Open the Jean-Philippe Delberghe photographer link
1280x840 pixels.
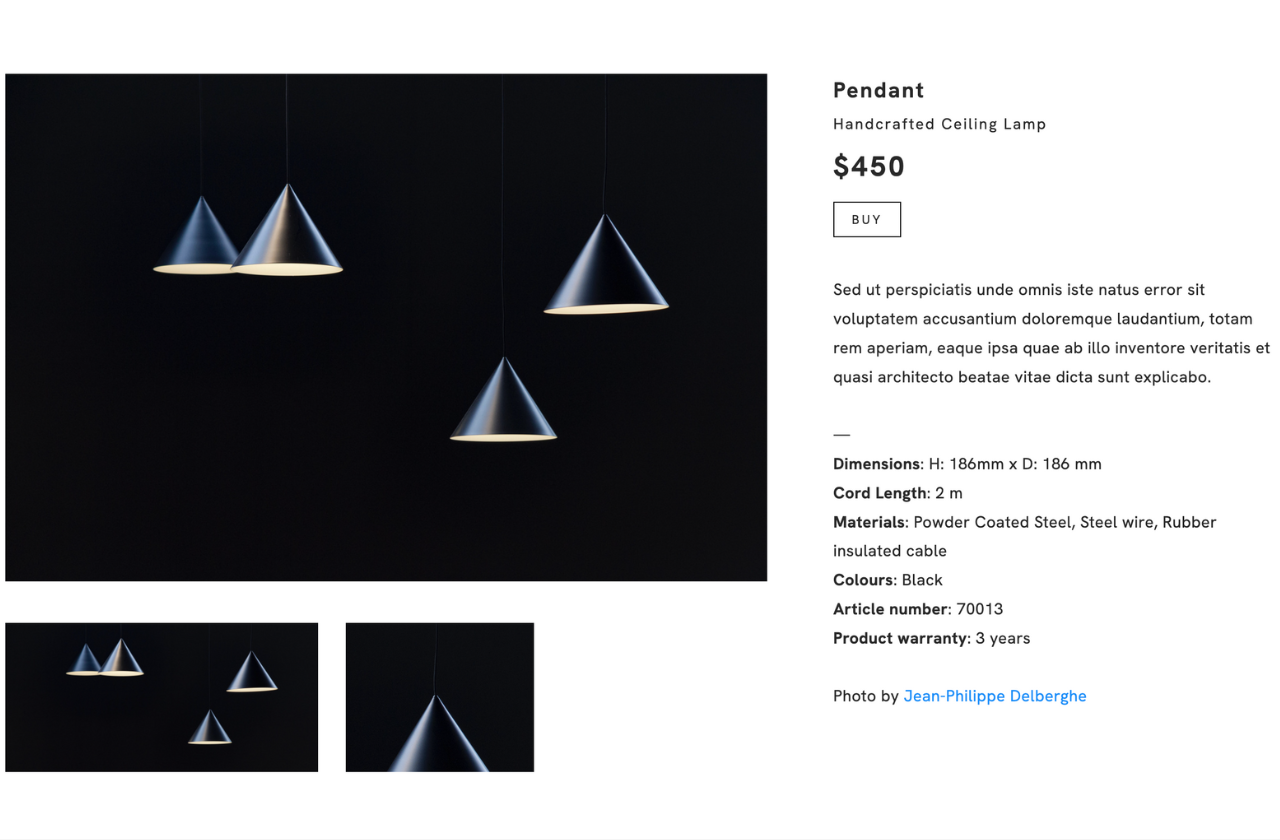click(994, 696)
